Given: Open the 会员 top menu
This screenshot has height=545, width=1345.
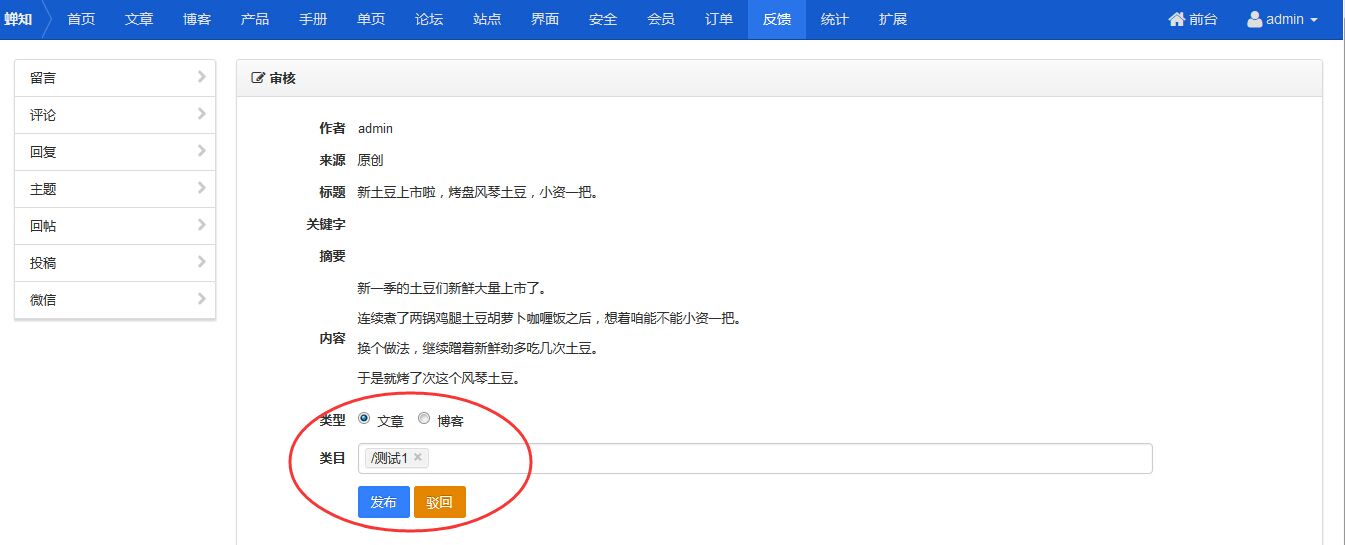Looking at the screenshot, I should (x=661, y=19).
